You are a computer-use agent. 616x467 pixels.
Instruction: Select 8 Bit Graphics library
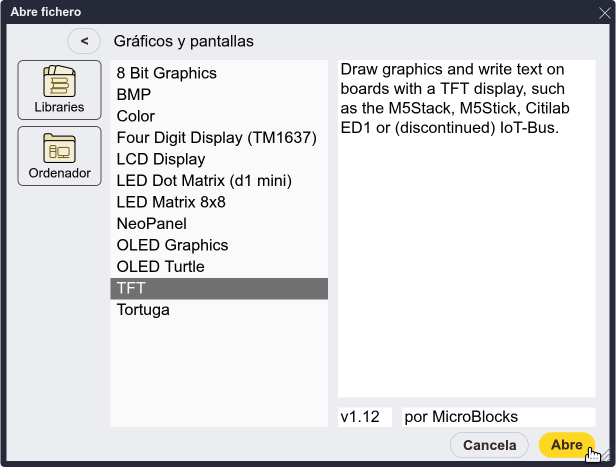(219, 73)
